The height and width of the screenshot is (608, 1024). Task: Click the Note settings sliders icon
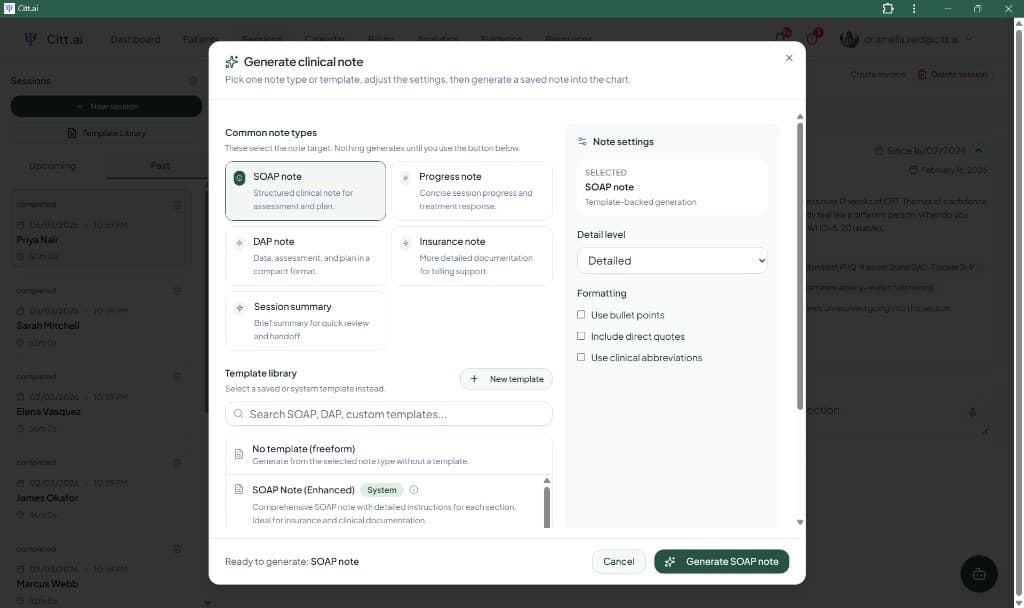pos(582,142)
